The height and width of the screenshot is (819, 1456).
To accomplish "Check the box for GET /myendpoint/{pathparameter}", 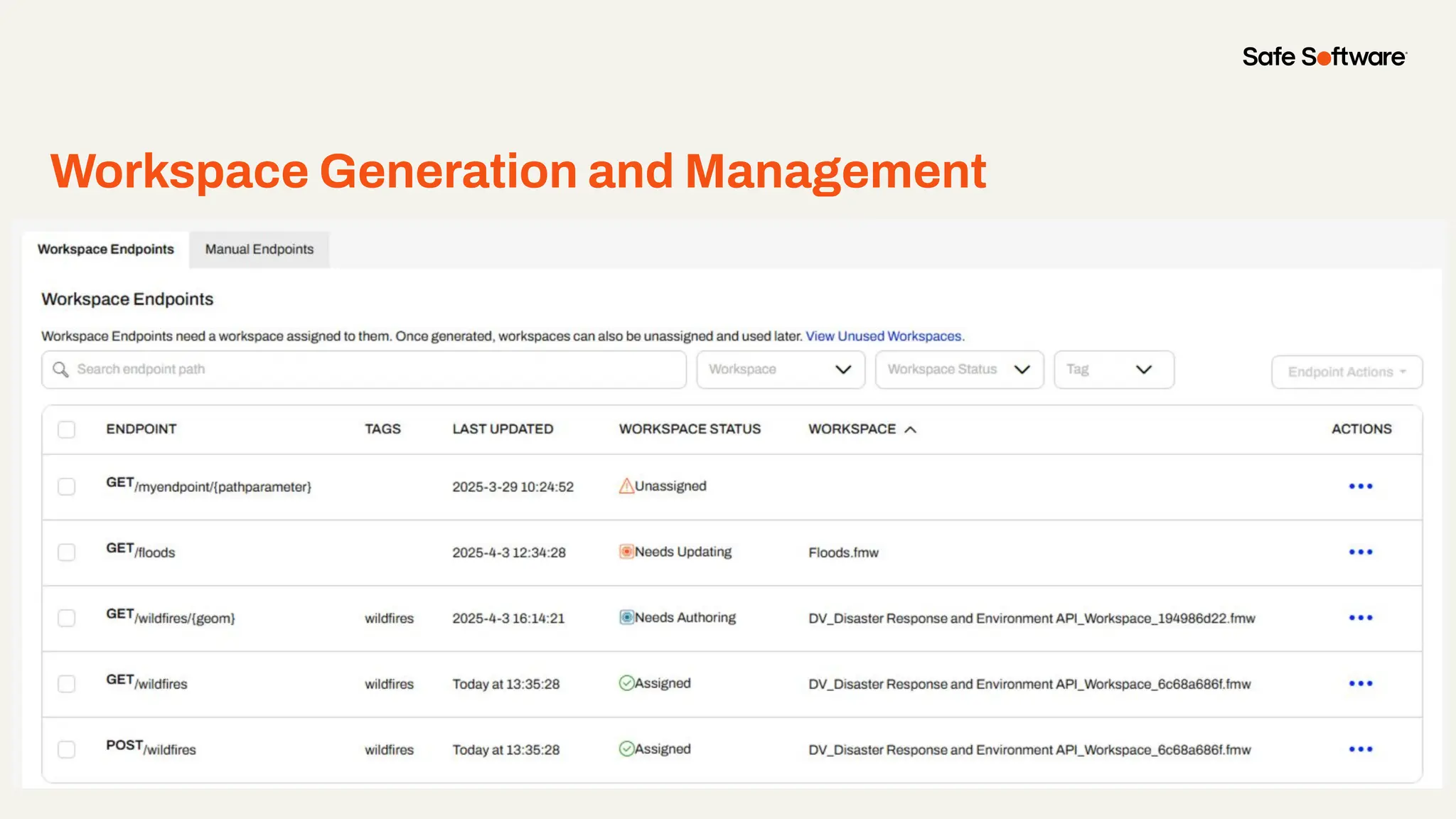I will [67, 486].
